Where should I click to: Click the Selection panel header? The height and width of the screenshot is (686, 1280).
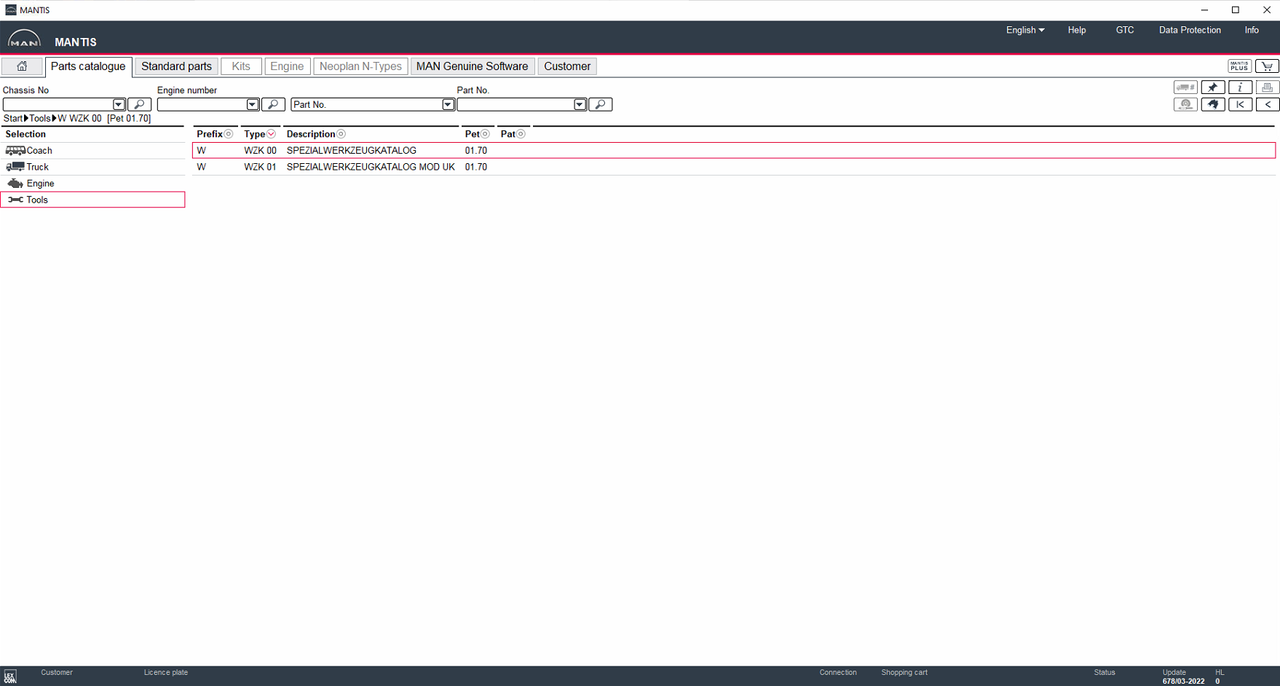click(x=93, y=134)
